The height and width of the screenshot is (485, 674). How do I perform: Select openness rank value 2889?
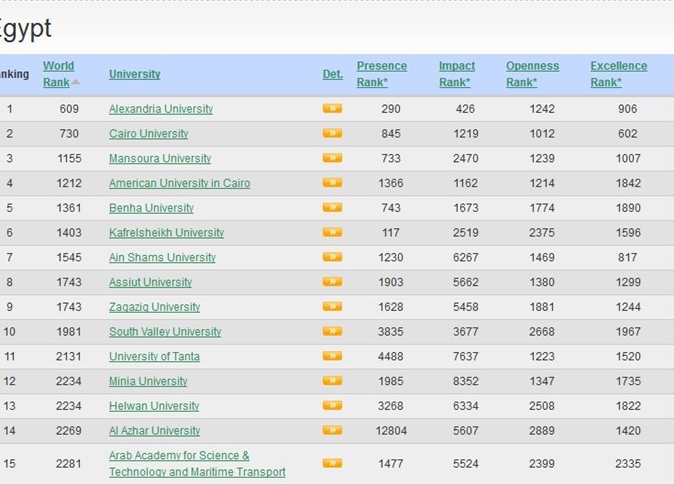pos(542,430)
